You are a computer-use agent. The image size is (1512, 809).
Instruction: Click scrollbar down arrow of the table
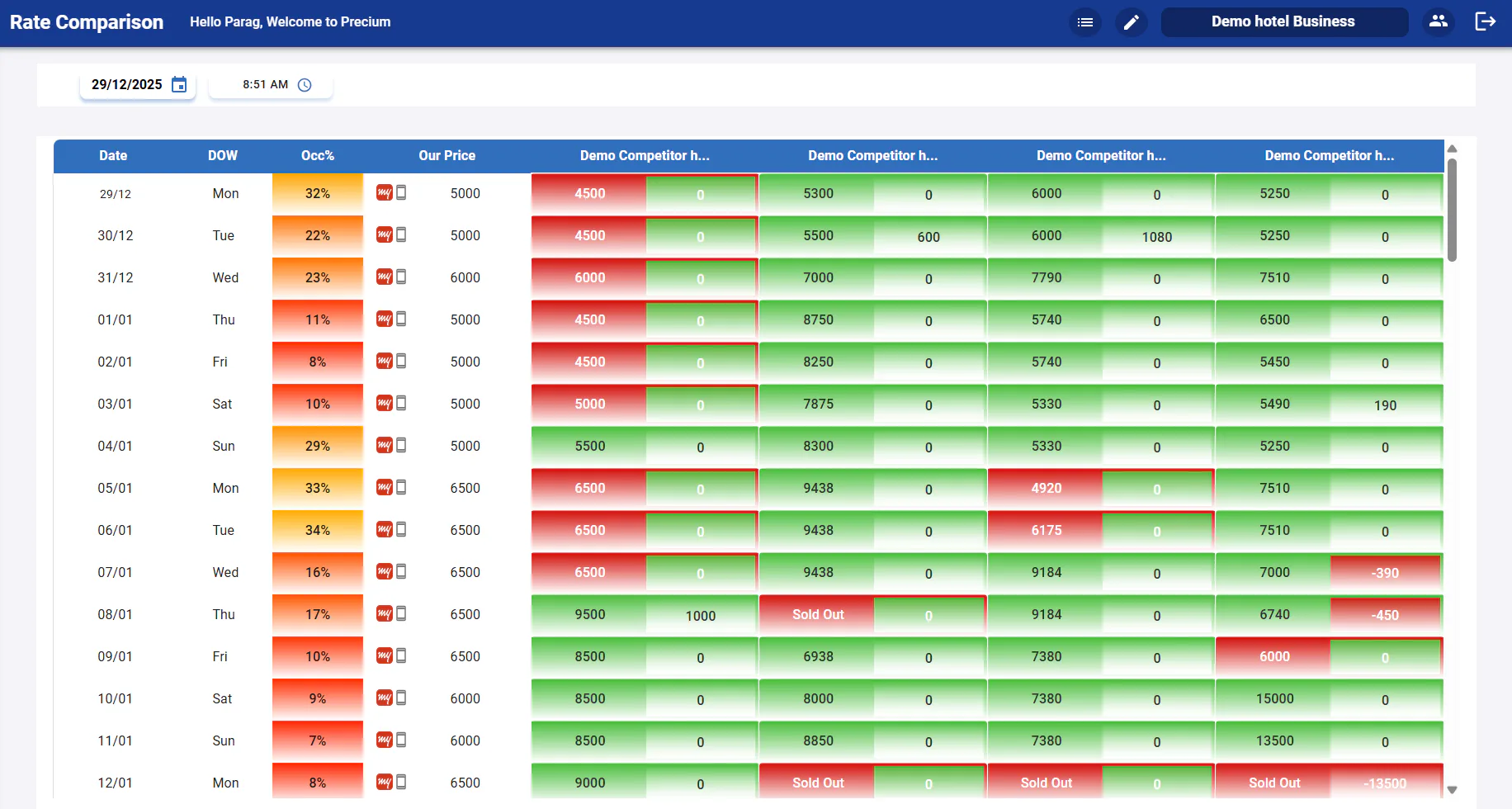(x=1453, y=790)
